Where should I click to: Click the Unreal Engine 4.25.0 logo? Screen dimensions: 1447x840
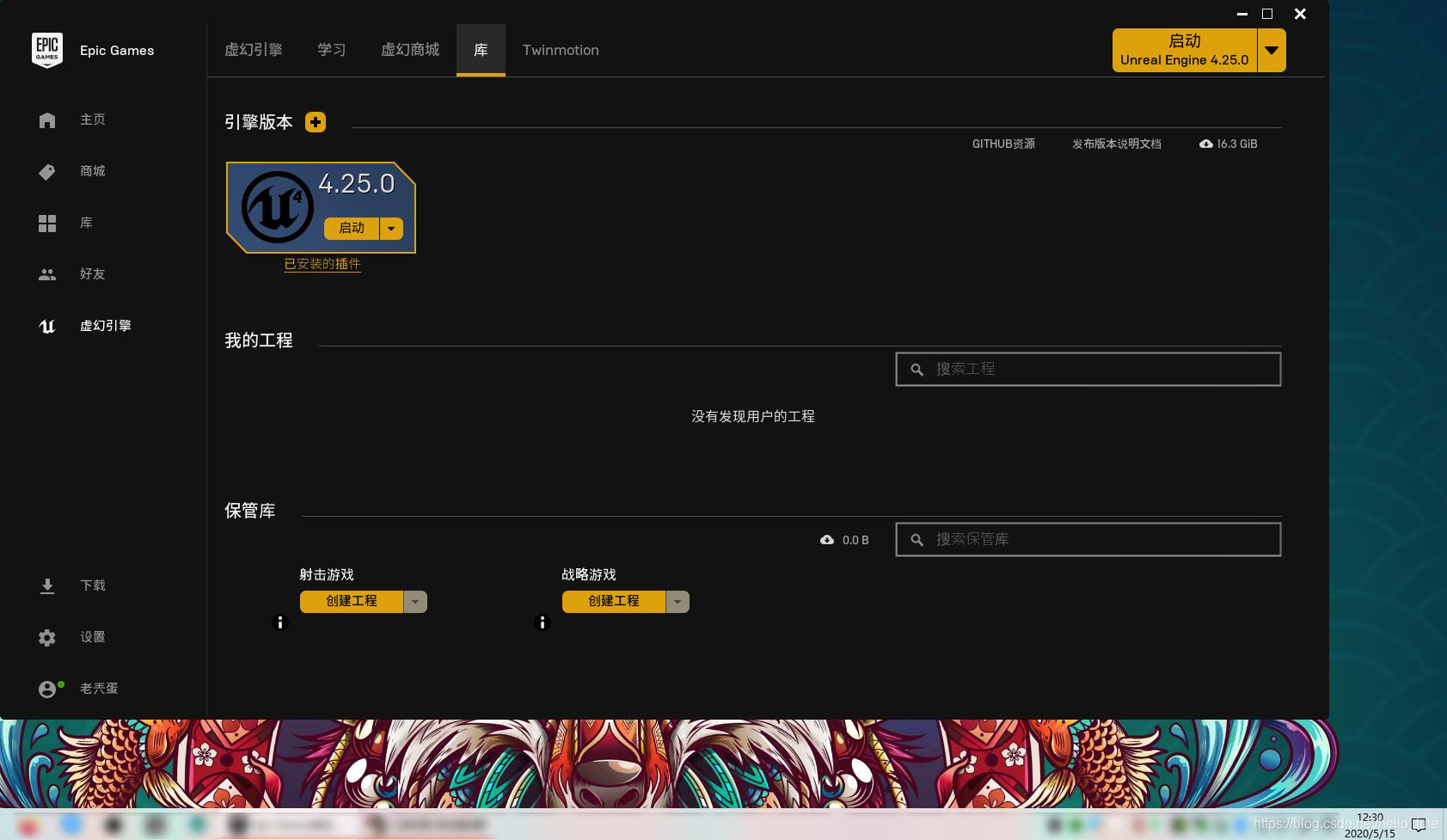pyautogui.click(x=277, y=207)
